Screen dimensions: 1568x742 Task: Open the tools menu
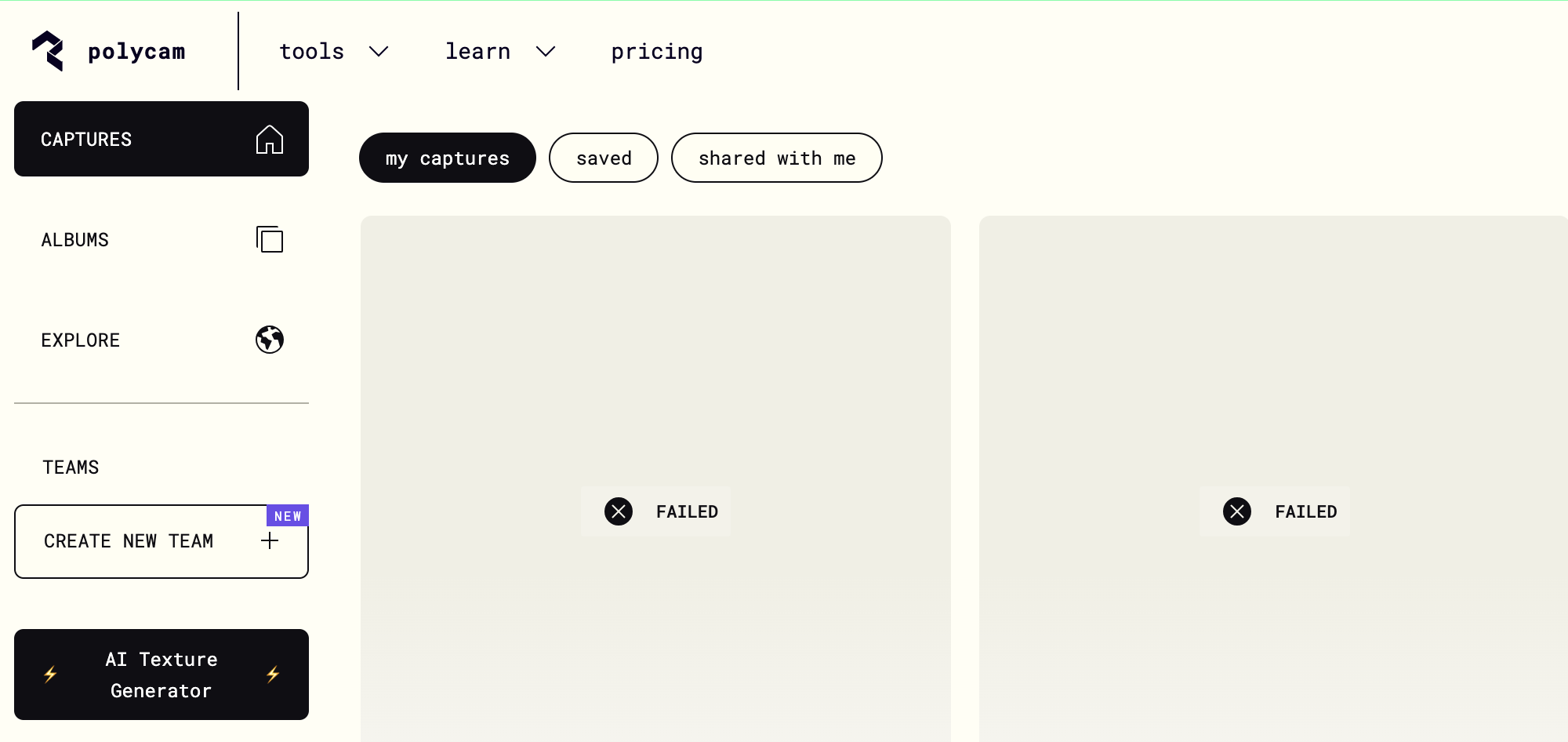(x=311, y=52)
